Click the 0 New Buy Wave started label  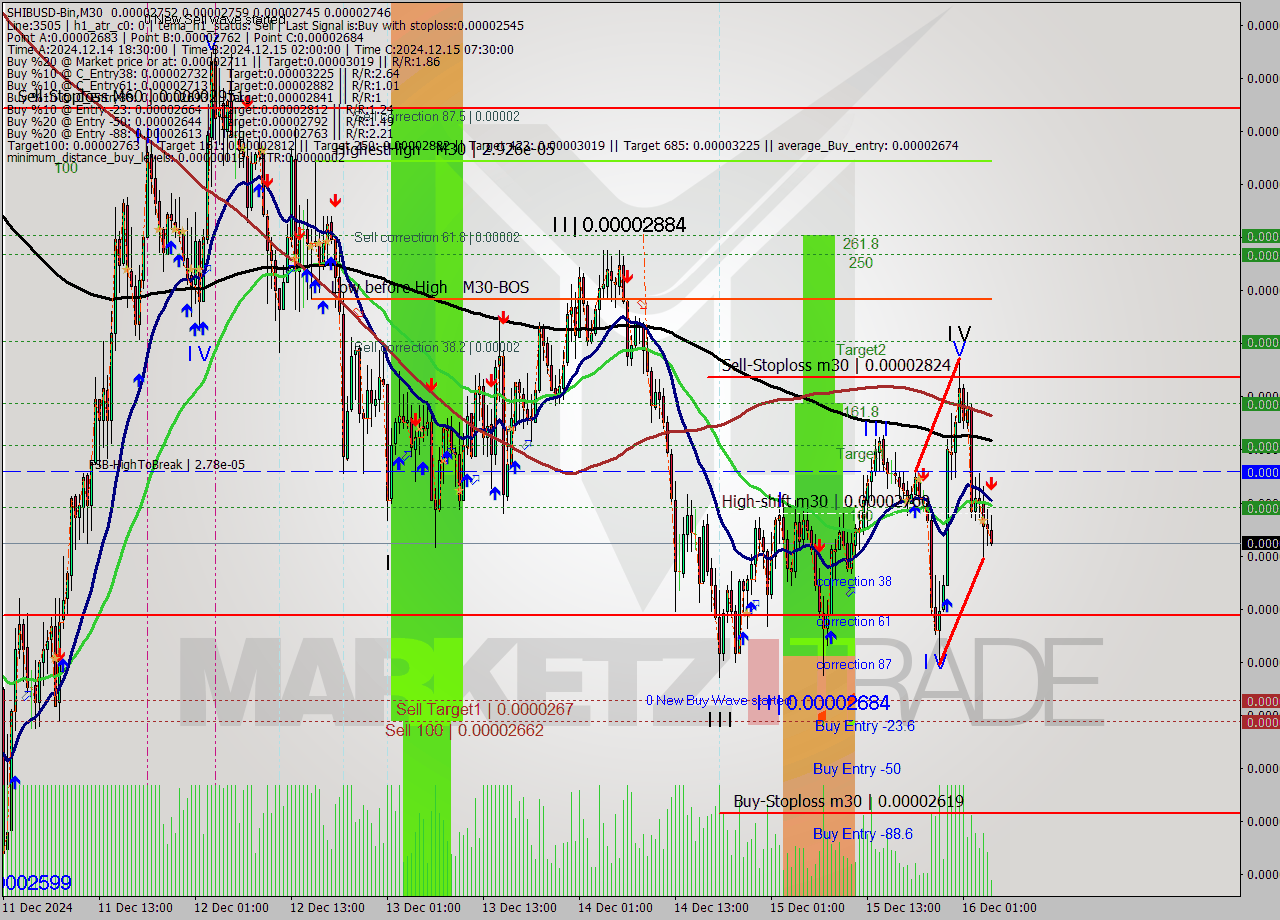717,700
